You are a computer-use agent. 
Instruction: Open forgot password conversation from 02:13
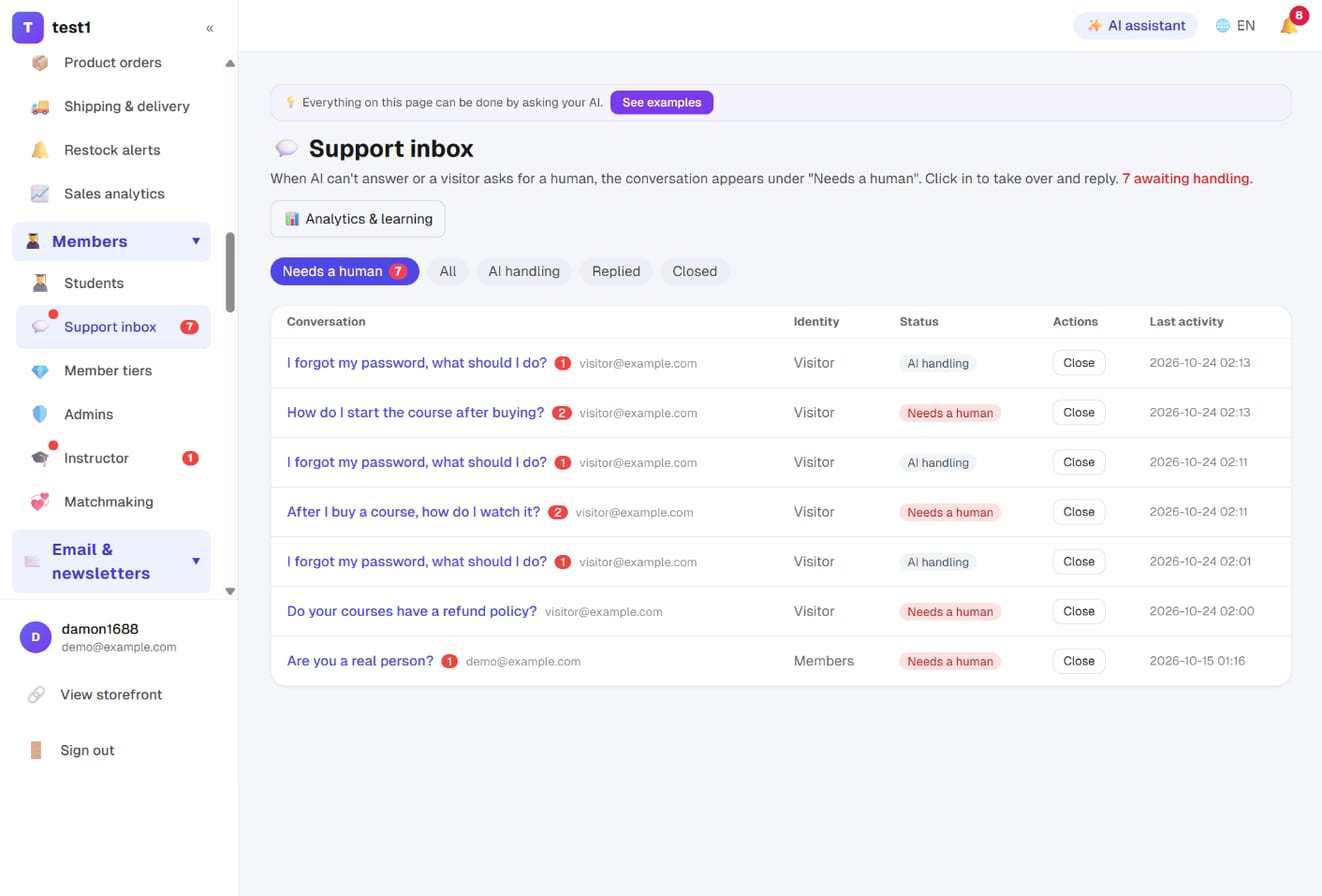pos(417,363)
